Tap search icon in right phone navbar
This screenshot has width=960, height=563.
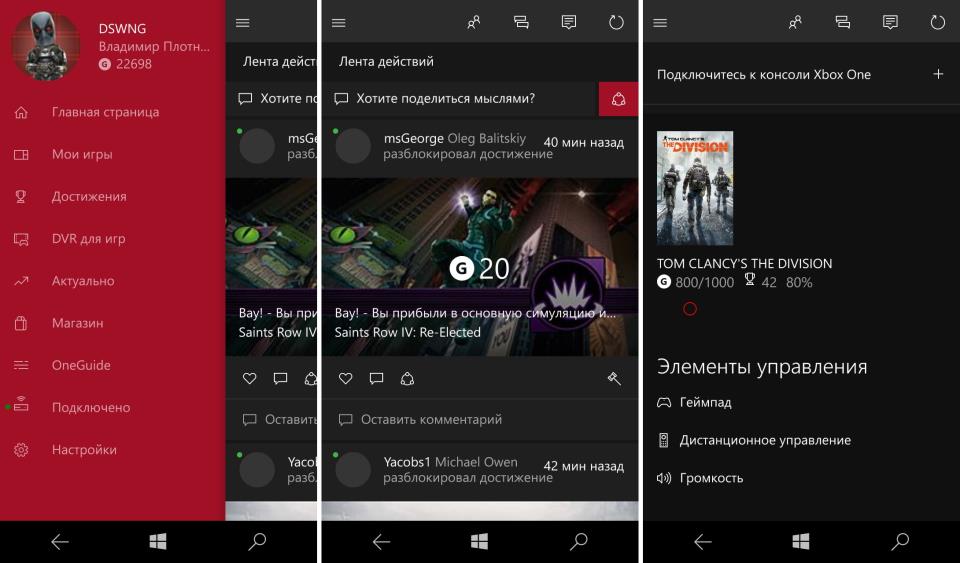coord(900,541)
